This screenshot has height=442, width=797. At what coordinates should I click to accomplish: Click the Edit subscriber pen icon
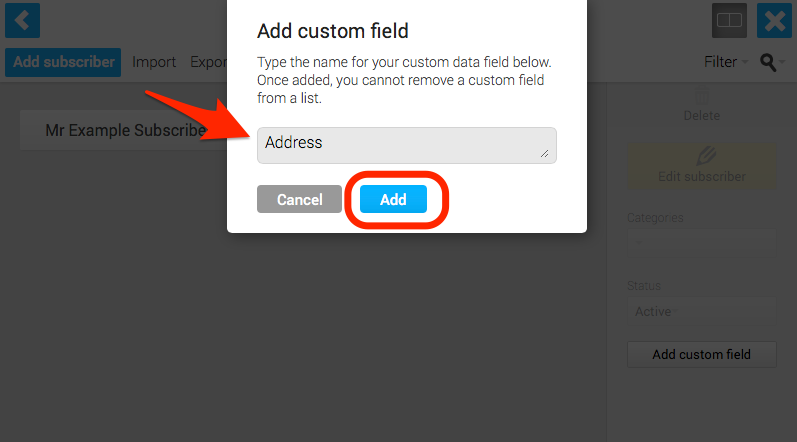point(706,155)
